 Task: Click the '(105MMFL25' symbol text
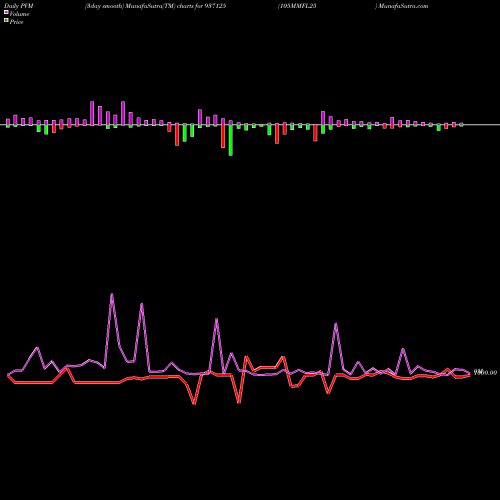point(297,6)
